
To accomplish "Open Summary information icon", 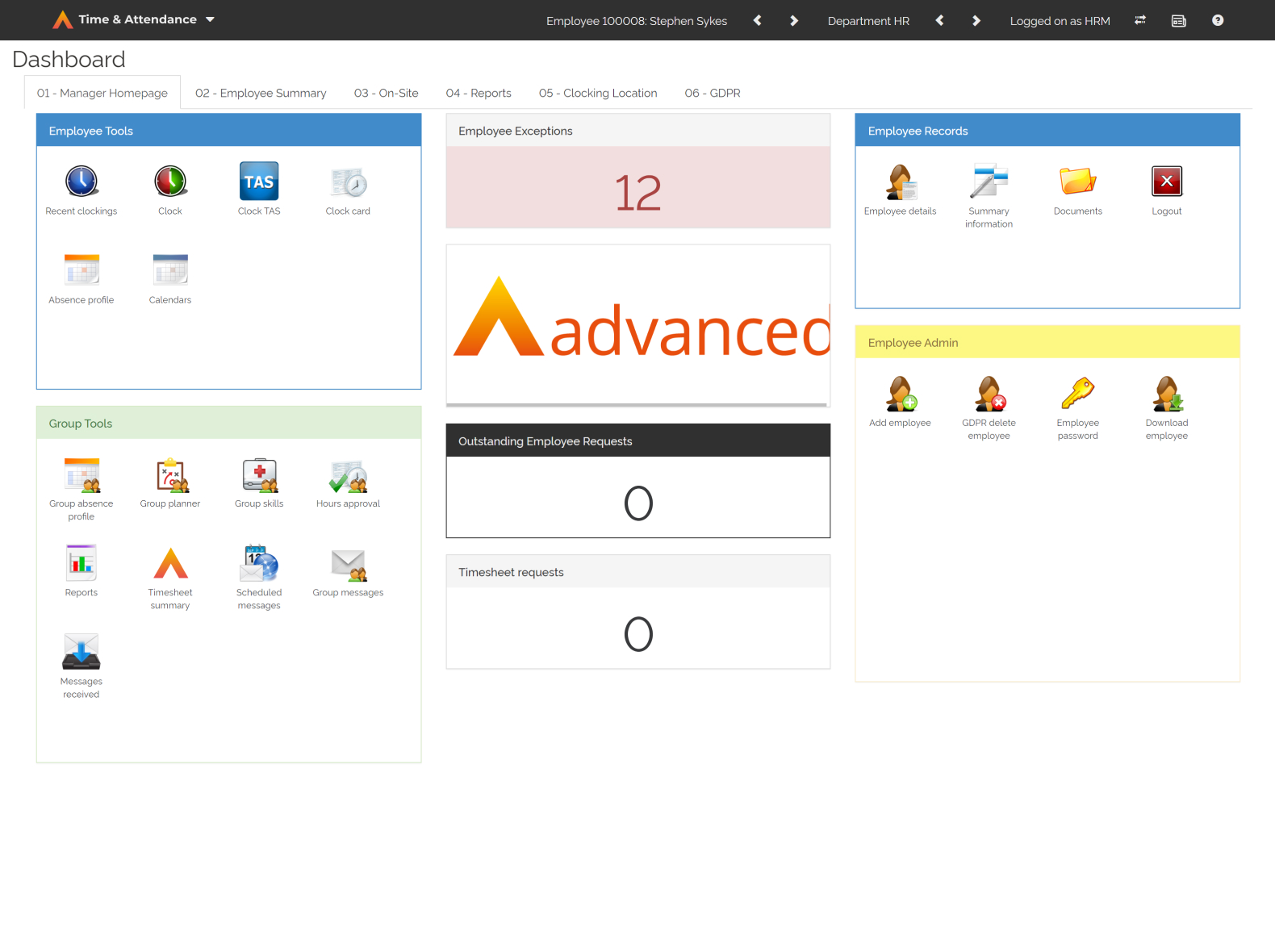I will point(989,181).
